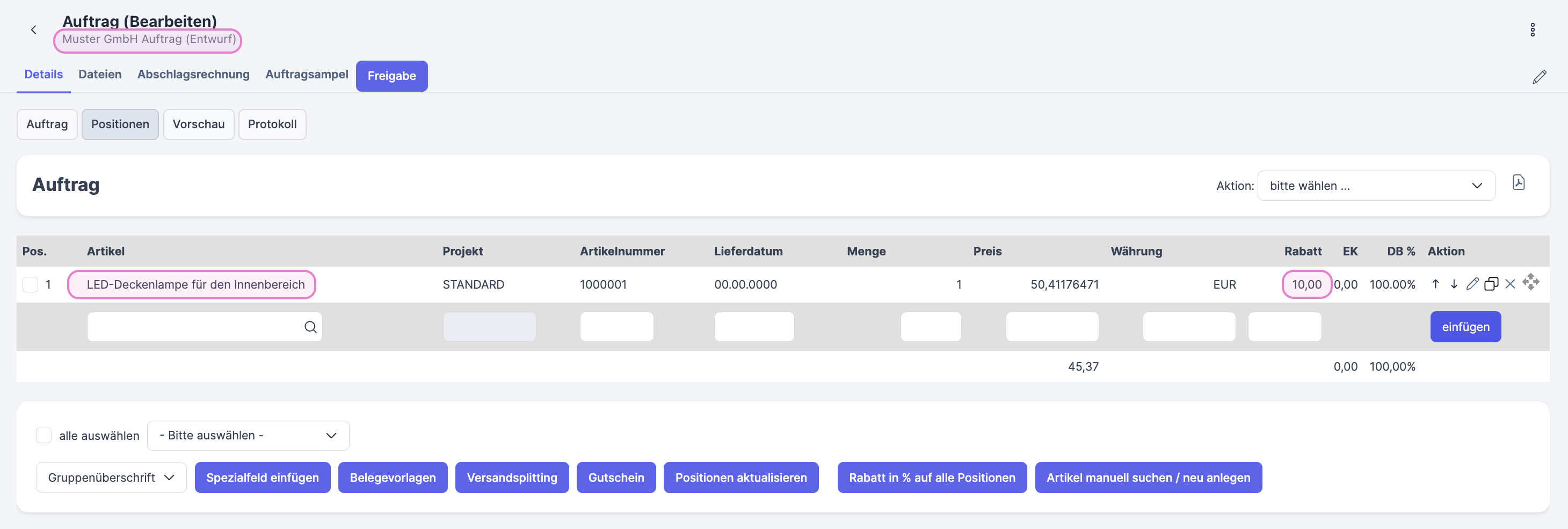Move position 1 up with arrow icon
This screenshot has height=529, width=1568.
click(x=1435, y=284)
